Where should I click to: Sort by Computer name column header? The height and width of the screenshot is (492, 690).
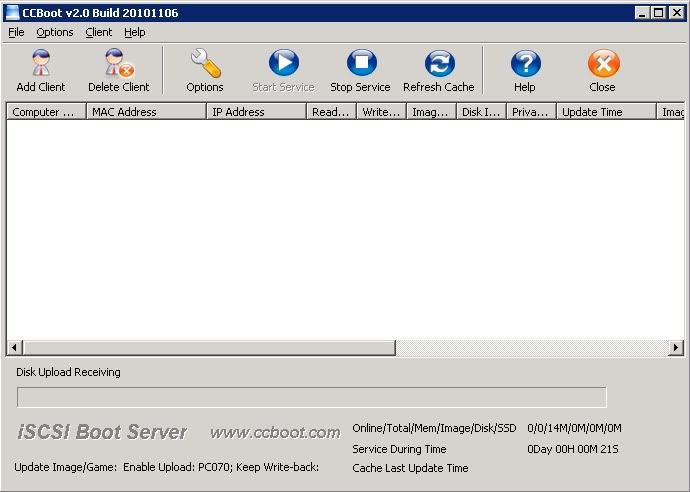coord(47,112)
